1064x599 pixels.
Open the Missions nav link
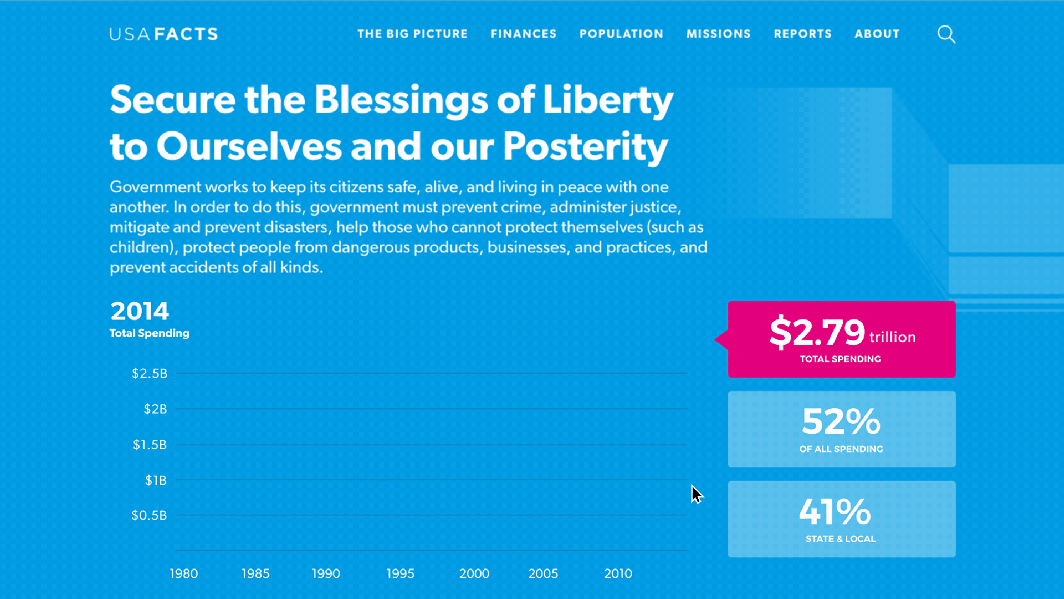pyautogui.click(x=719, y=34)
